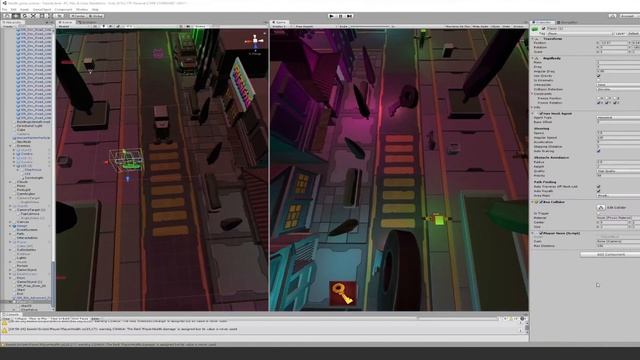Open the Account dropdown in the toolbar

tap(629, 16)
